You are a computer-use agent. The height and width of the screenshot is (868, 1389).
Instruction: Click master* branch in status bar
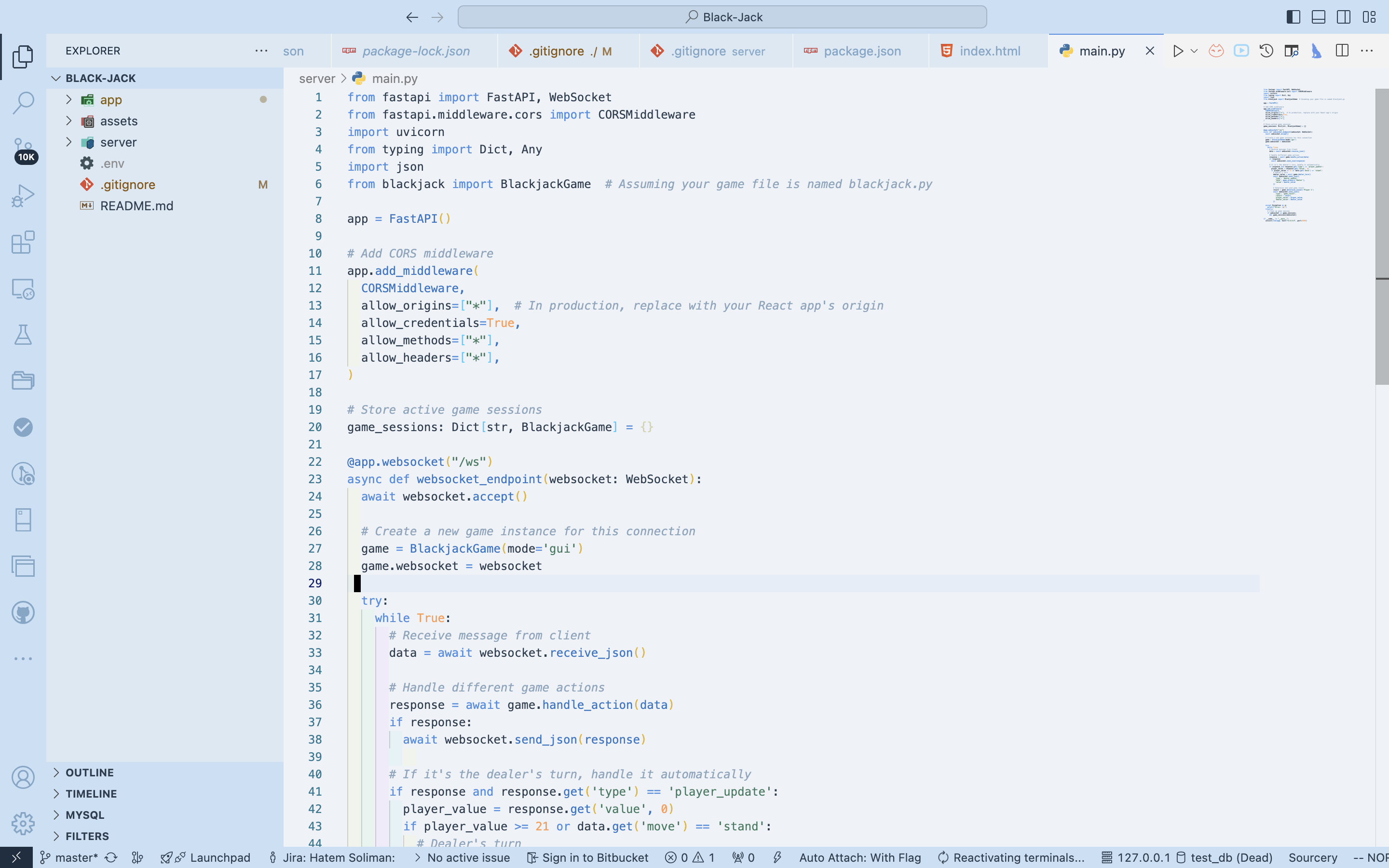69,858
